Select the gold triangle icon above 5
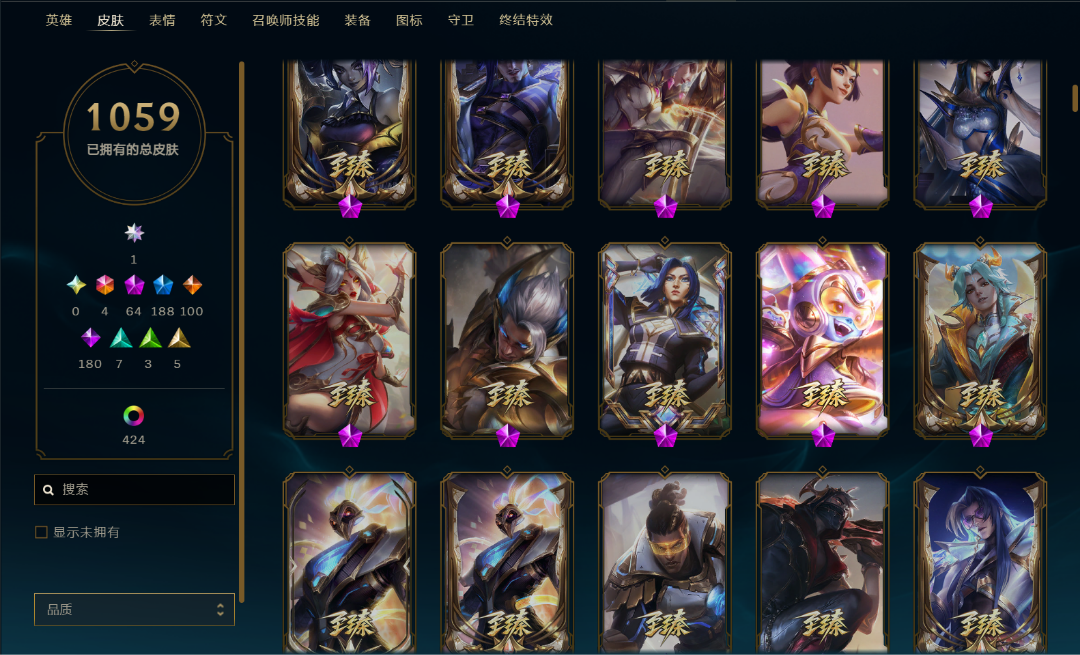 click(179, 337)
